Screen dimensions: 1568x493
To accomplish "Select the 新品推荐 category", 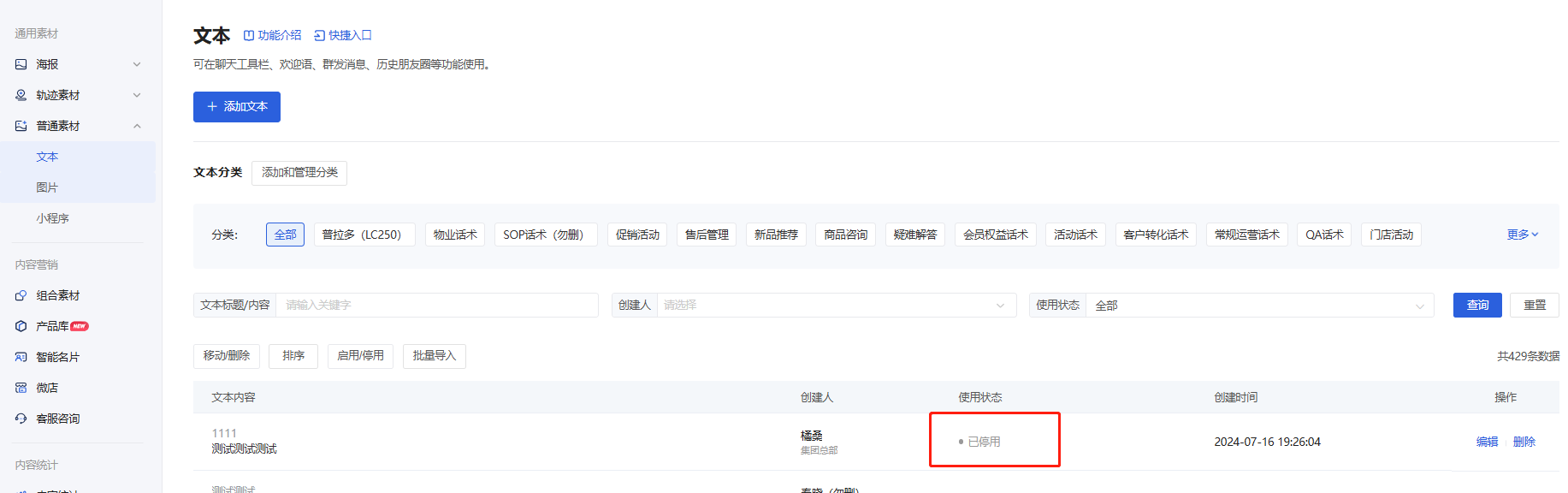I will [x=776, y=235].
